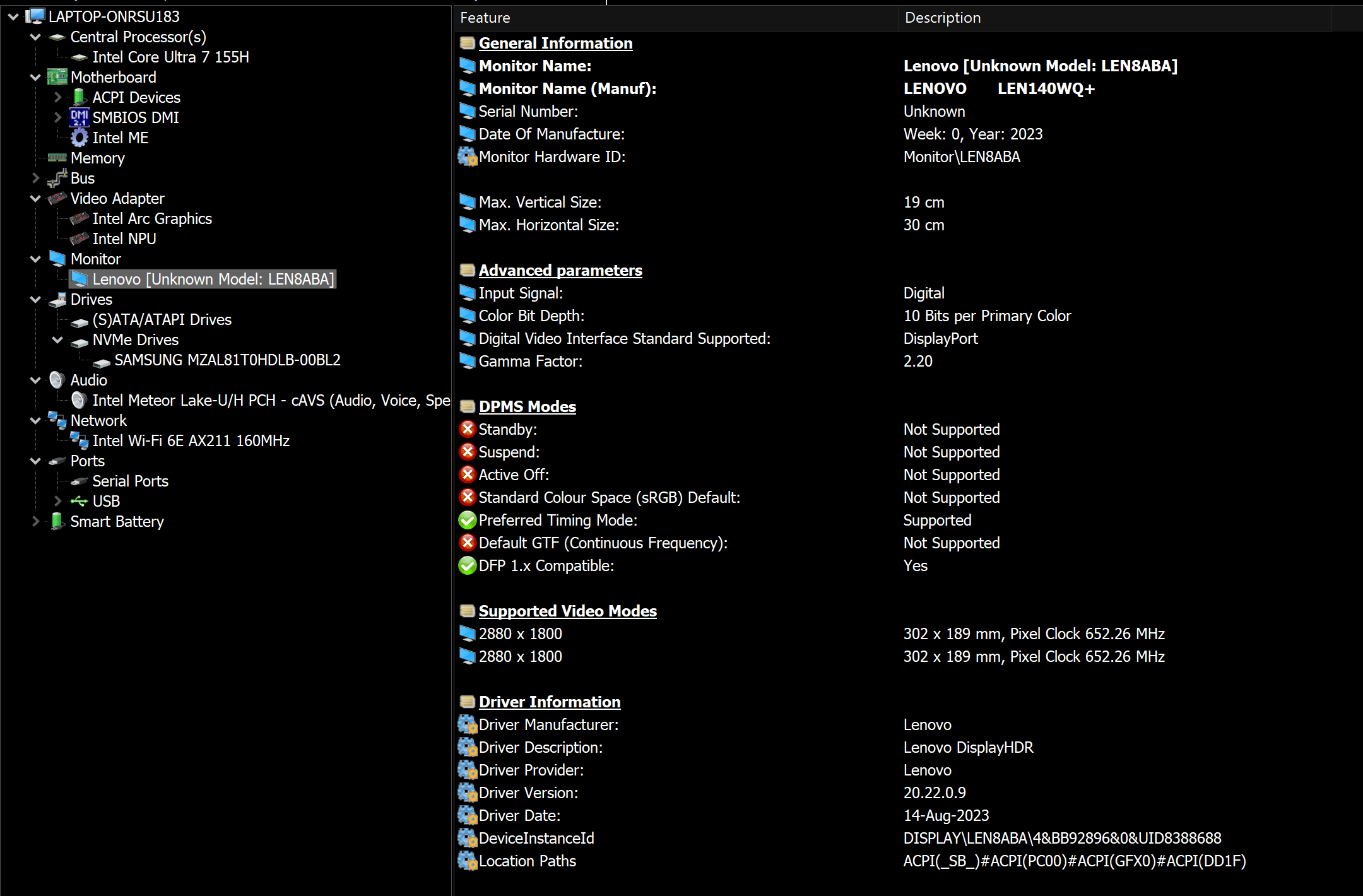Click the Network computers icon
Screen dimensions: 1363x896
click(57, 420)
